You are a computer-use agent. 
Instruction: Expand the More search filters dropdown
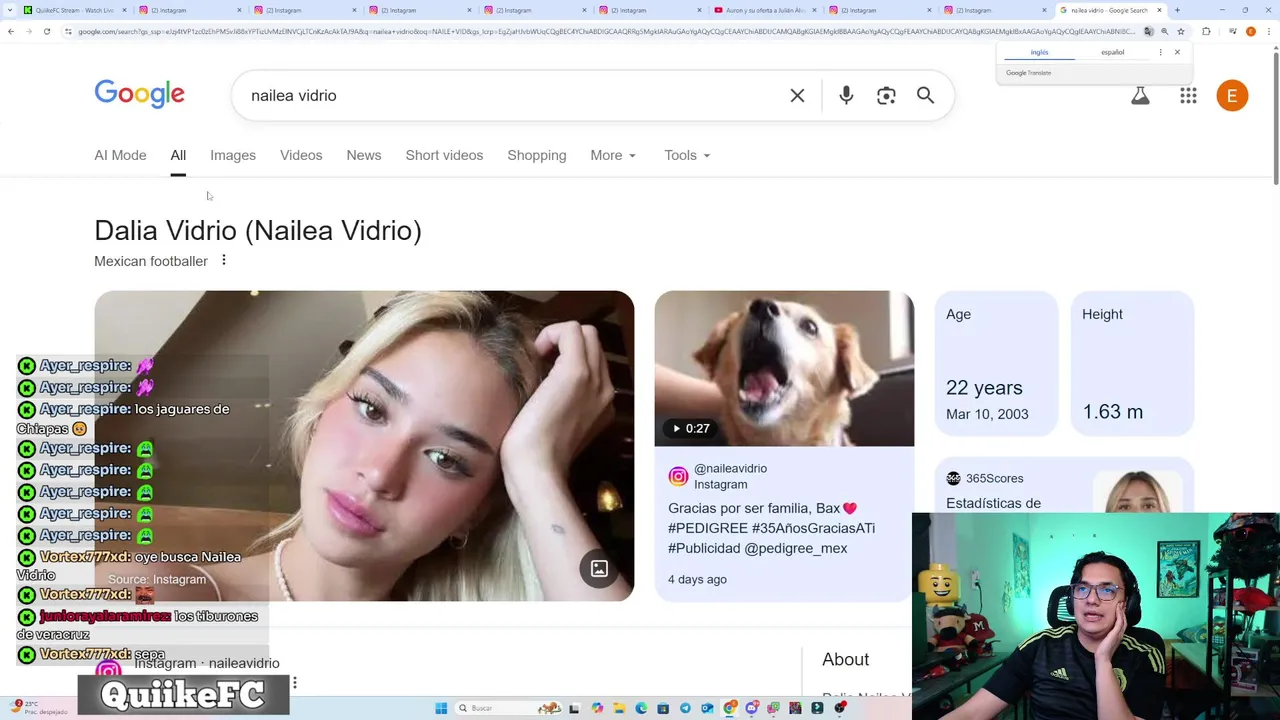click(x=613, y=155)
